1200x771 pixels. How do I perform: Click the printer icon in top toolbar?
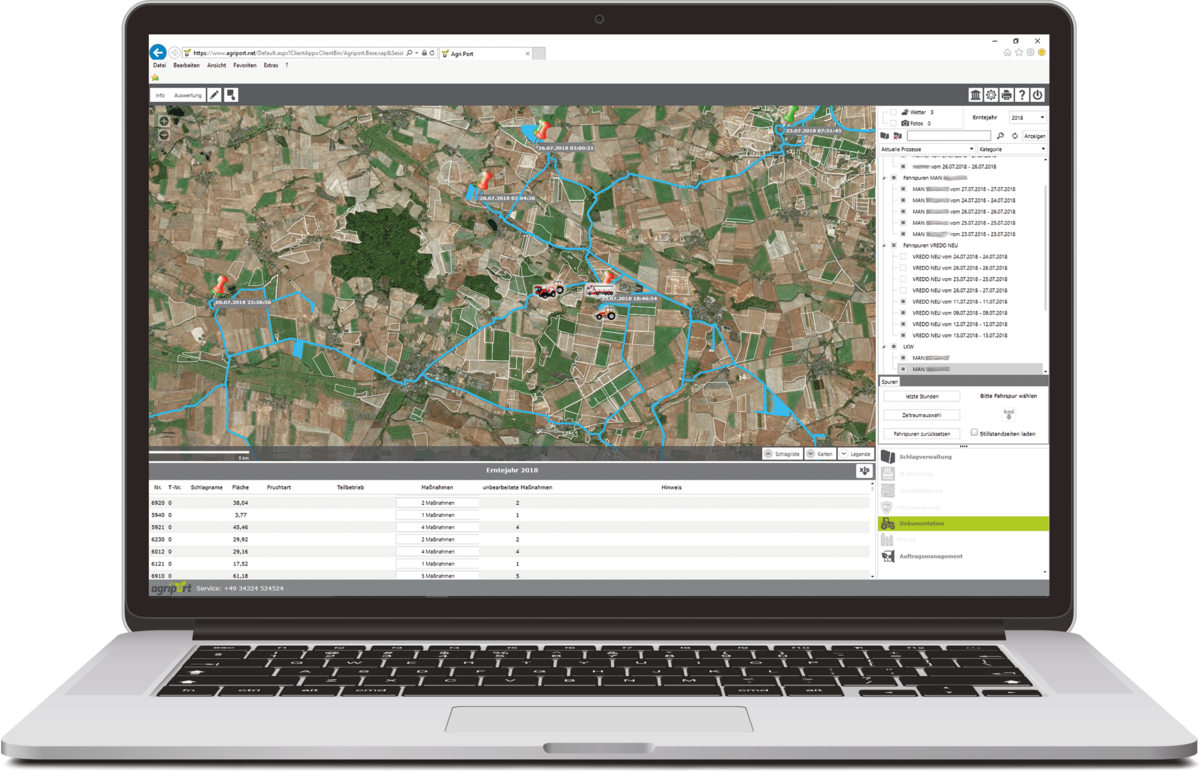(1006, 95)
